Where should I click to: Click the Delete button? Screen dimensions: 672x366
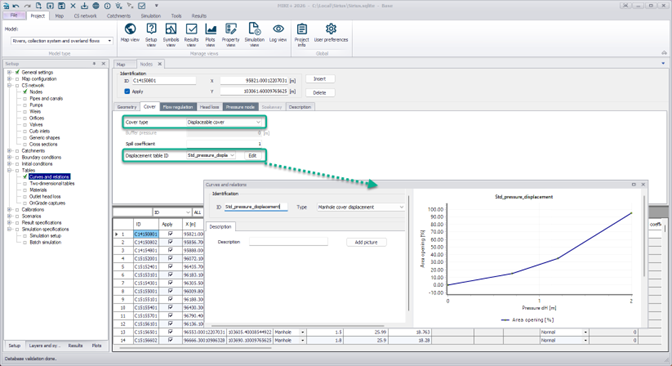coord(320,93)
